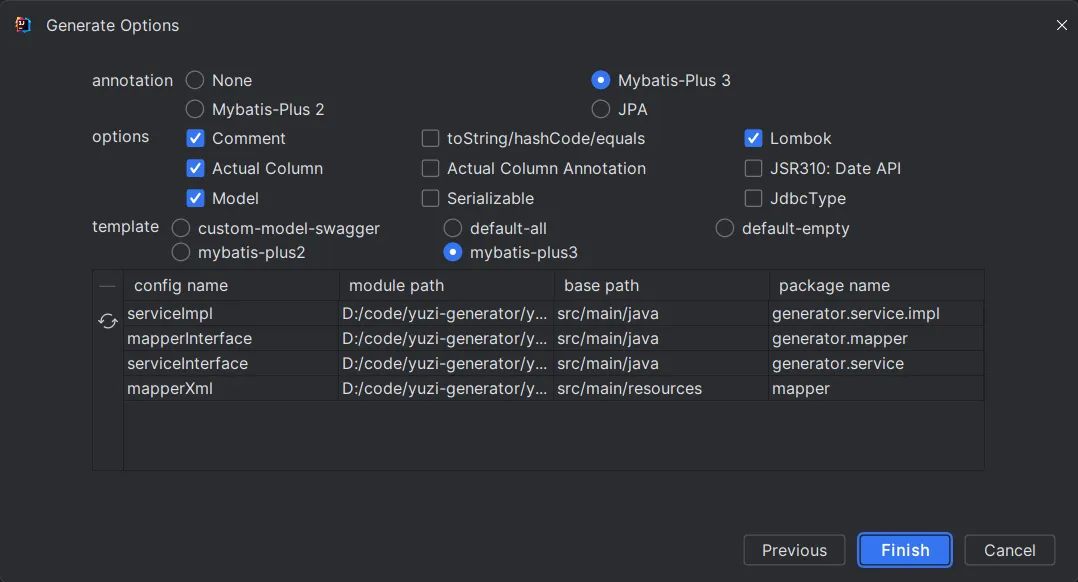Select the default-all template

tap(453, 229)
